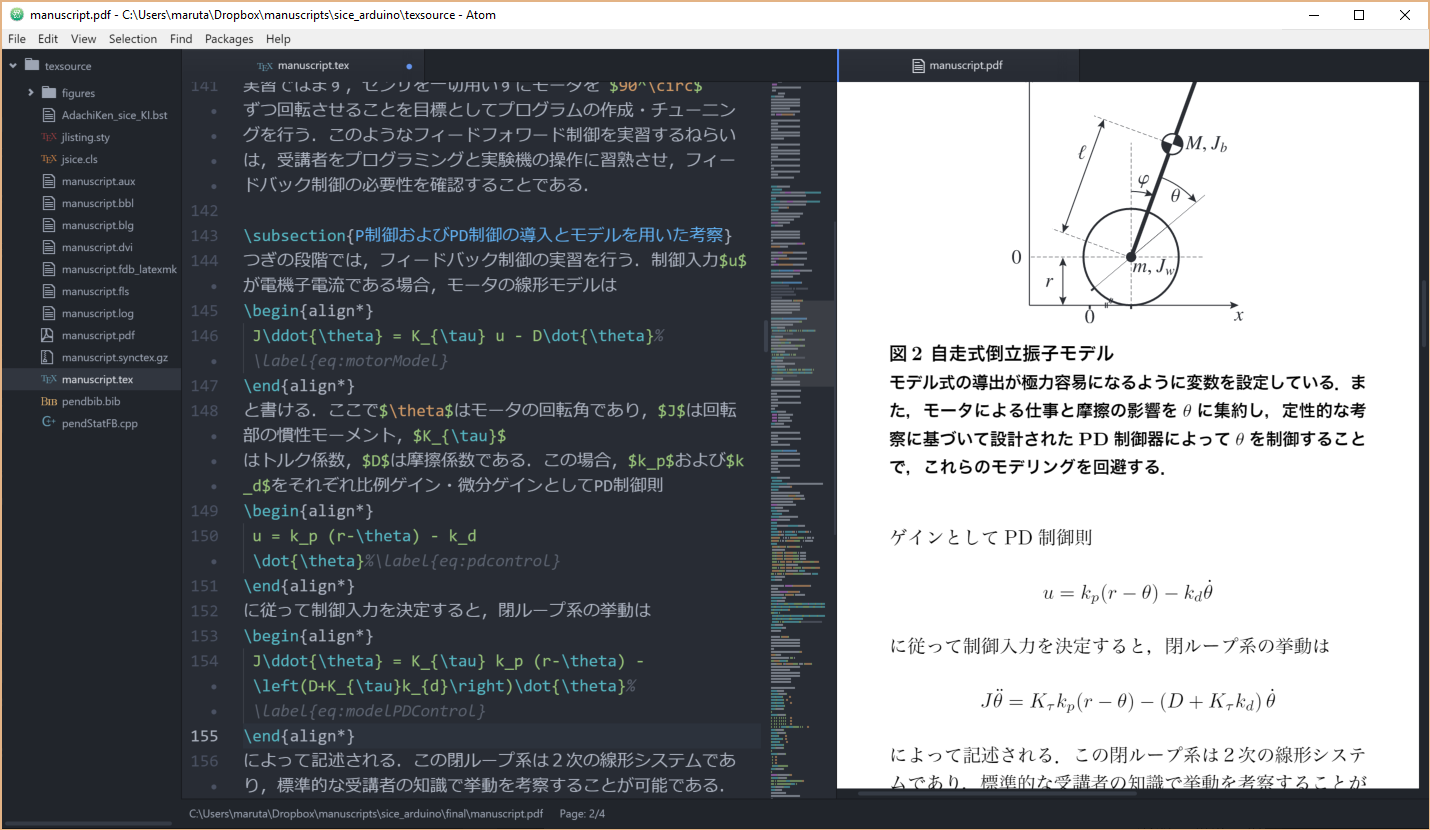Screen dimensions: 1430x830
Task: Open manuscript.pdf in tree view
Action: pyautogui.click(x=97, y=335)
